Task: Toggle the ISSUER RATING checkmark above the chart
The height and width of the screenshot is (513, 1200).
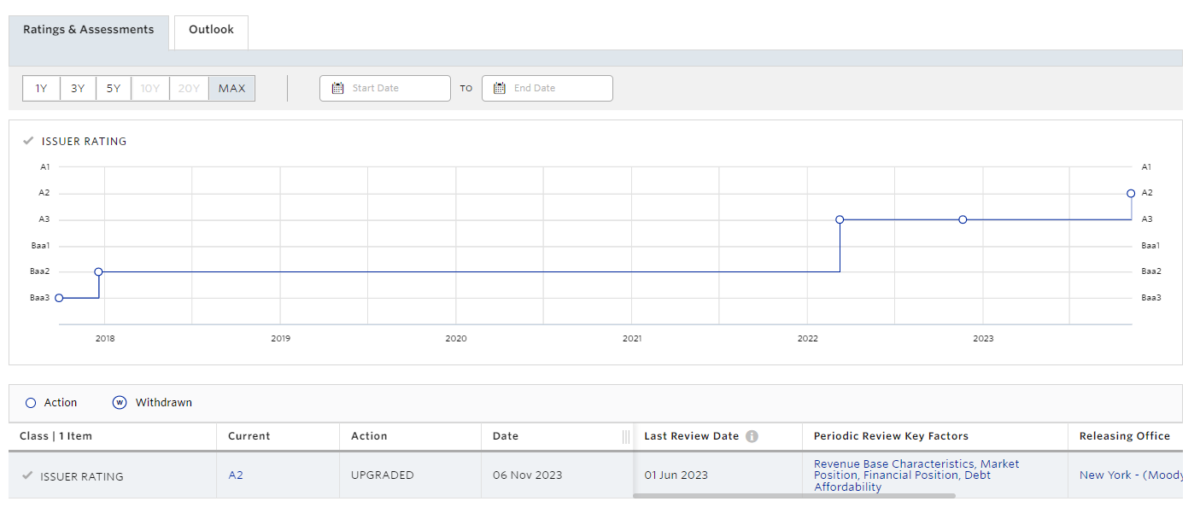Action: 29,141
